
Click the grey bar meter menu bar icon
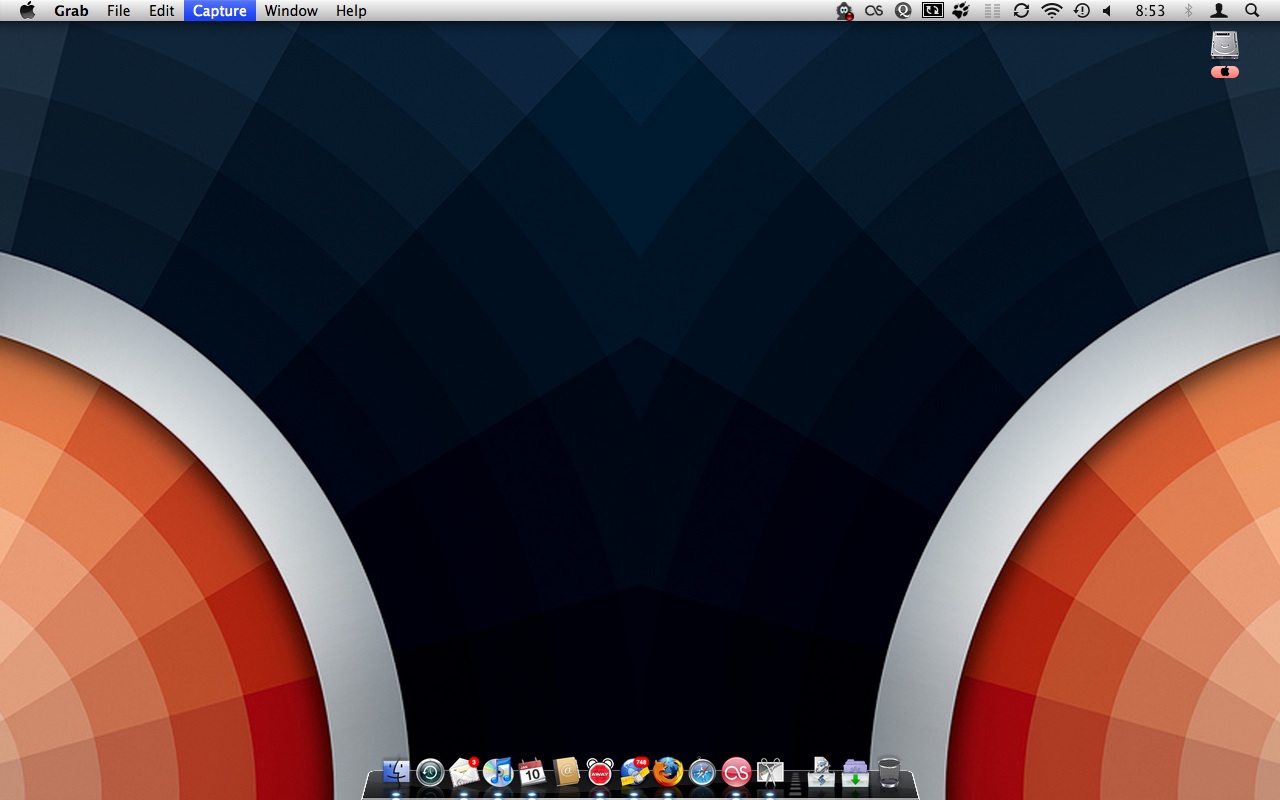click(x=992, y=11)
